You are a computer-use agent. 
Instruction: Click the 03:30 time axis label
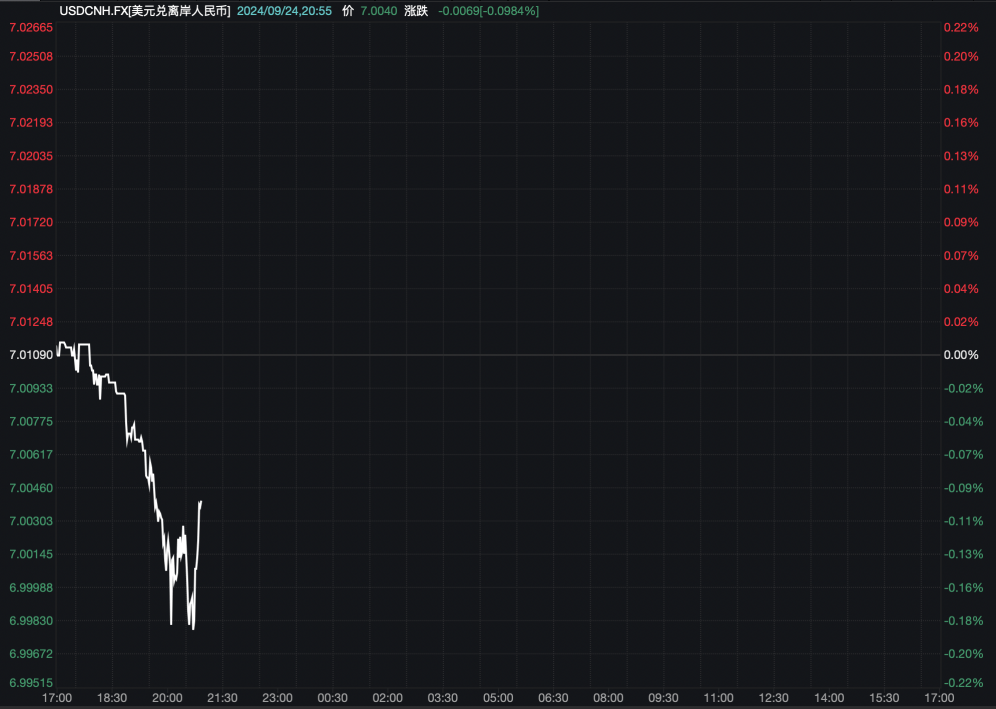(x=443, y=698)
